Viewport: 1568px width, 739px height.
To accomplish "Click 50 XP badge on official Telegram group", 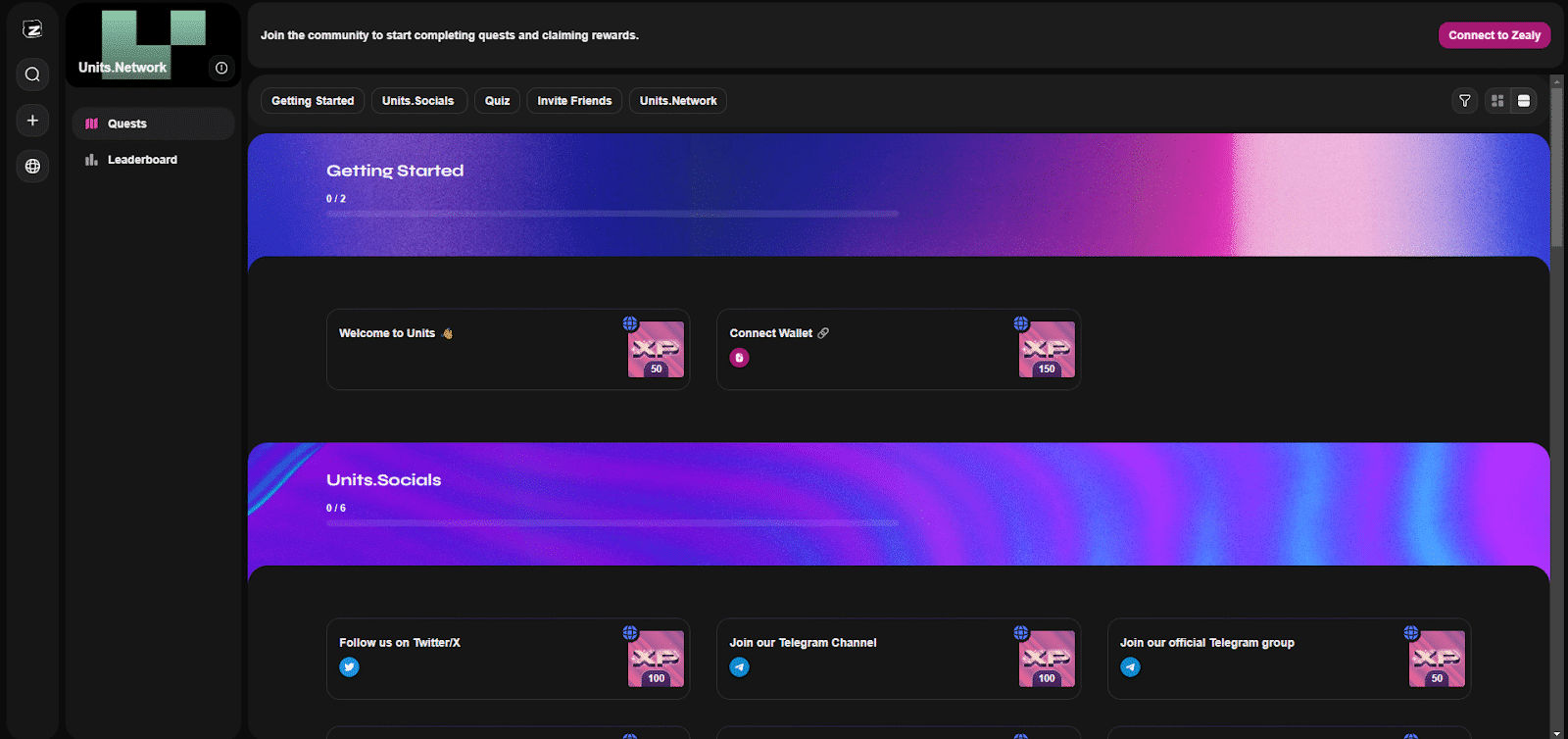I will [x=1437, y=659].
